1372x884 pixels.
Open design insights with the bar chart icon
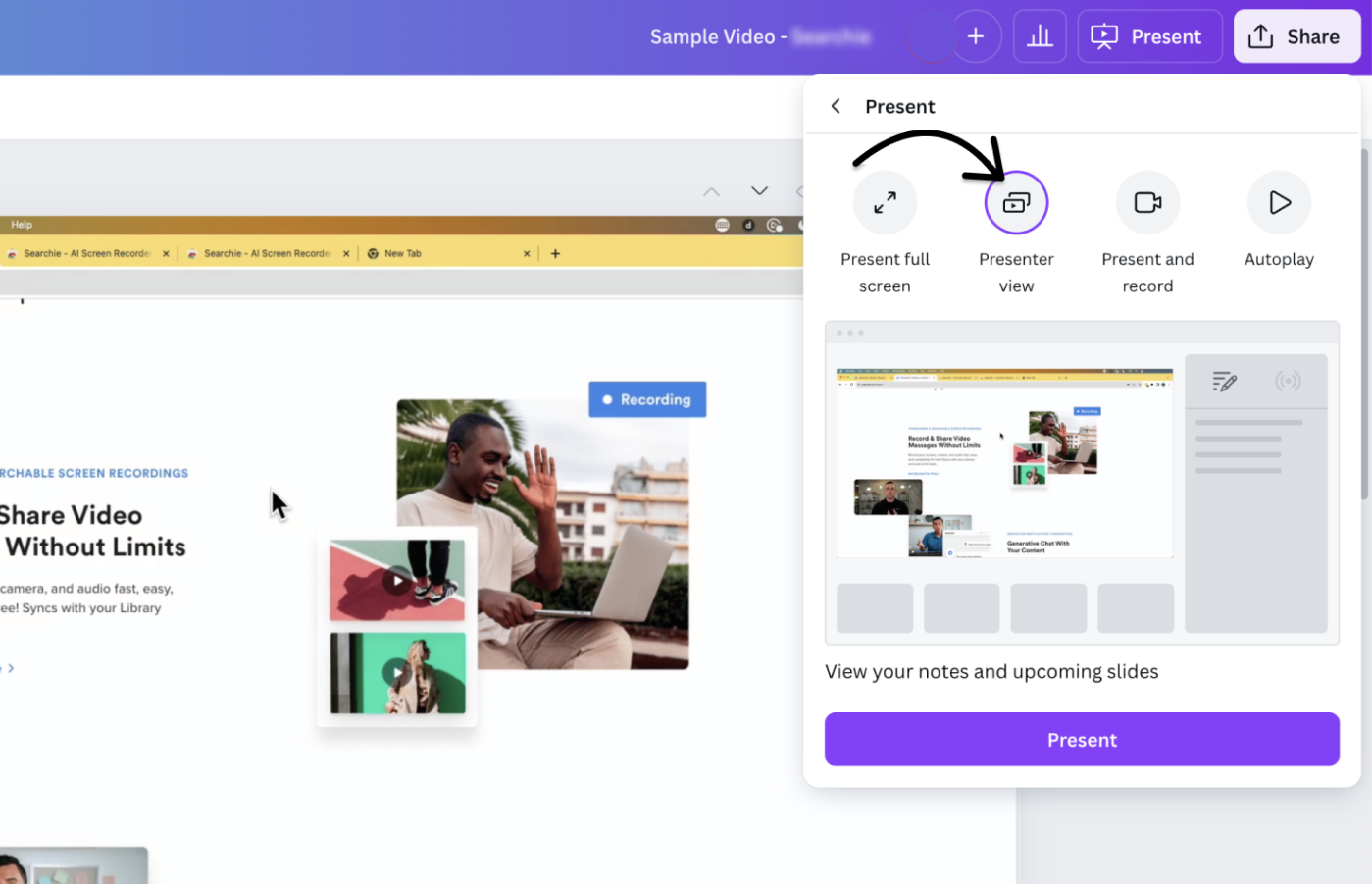coord(1040,36)
